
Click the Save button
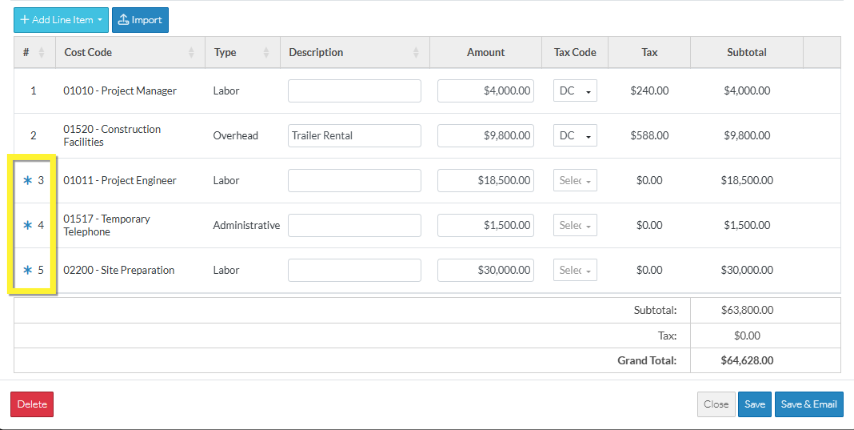755,404
